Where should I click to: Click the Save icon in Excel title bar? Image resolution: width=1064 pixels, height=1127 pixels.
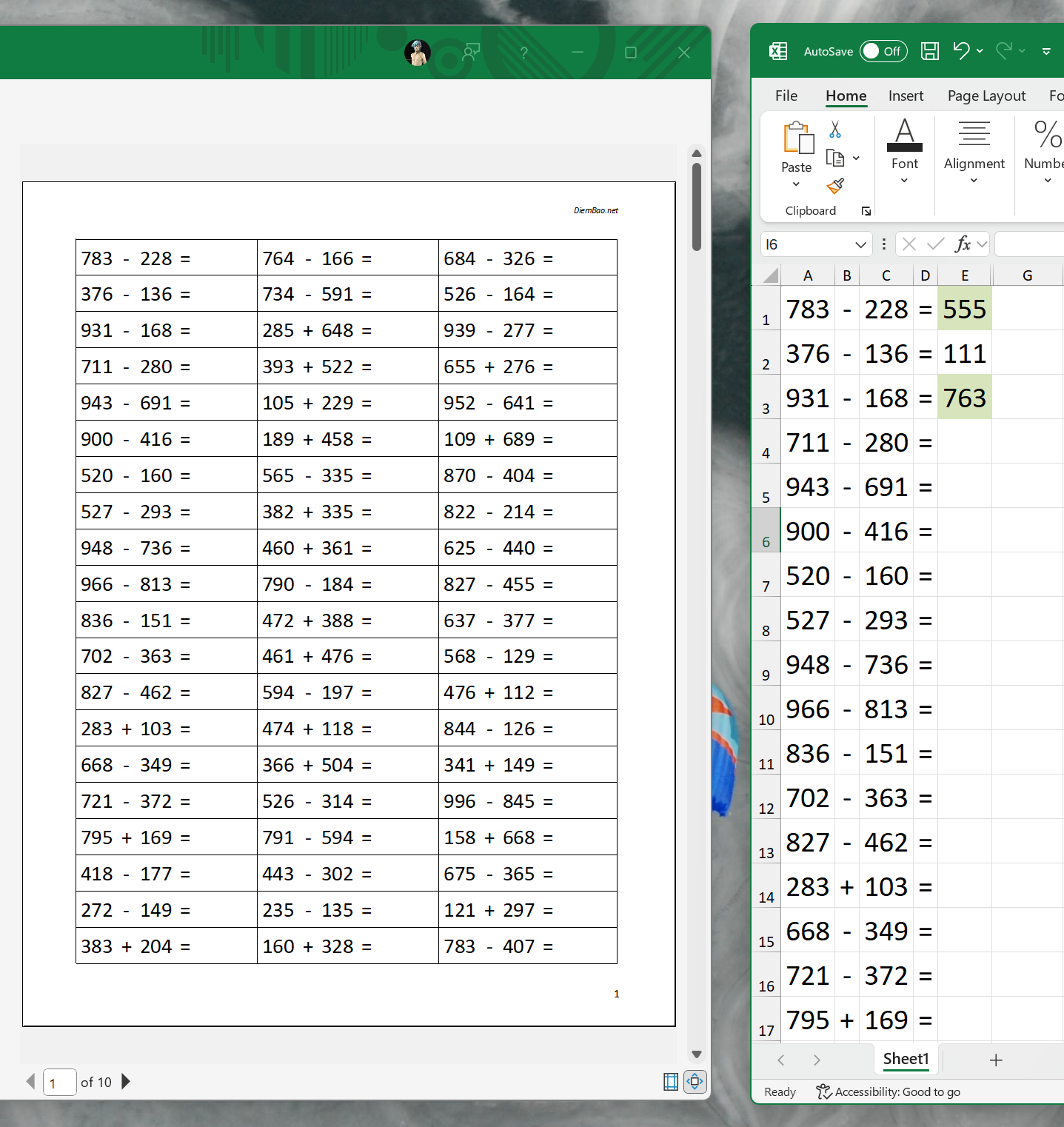[x=930, y=51]
